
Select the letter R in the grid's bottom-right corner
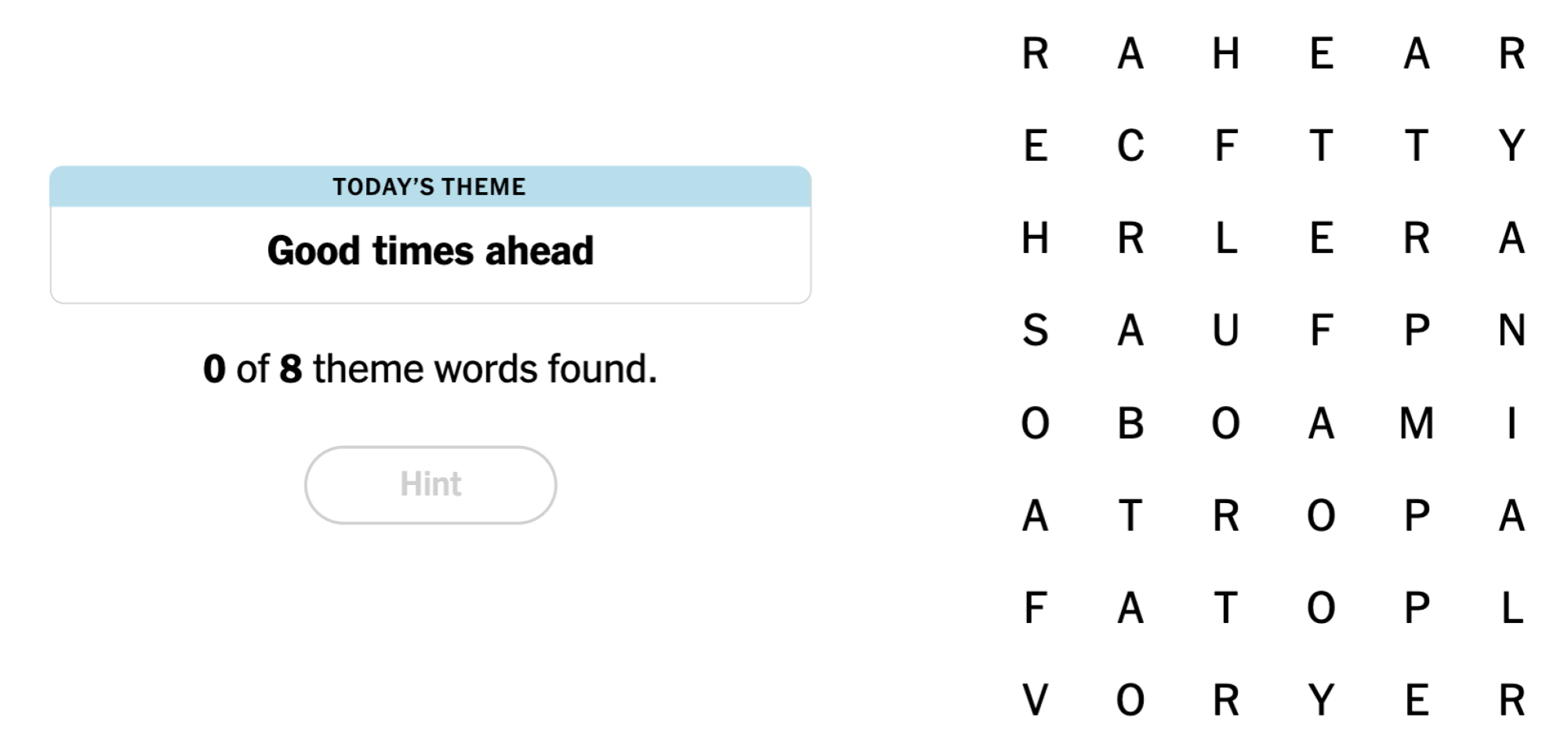click(1513, 700)
